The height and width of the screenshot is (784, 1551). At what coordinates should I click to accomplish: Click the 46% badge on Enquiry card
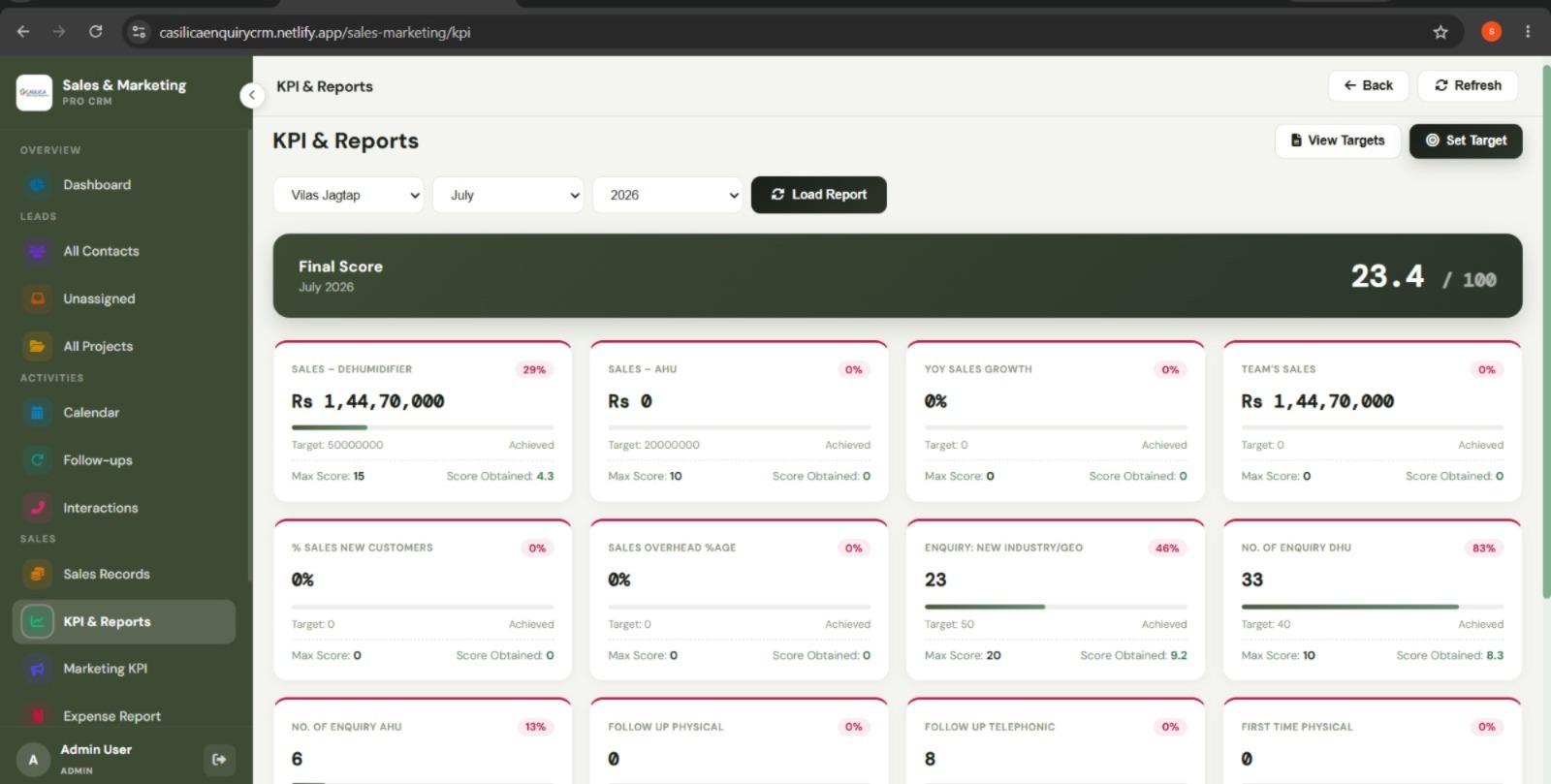click(x=1167, y=549)
